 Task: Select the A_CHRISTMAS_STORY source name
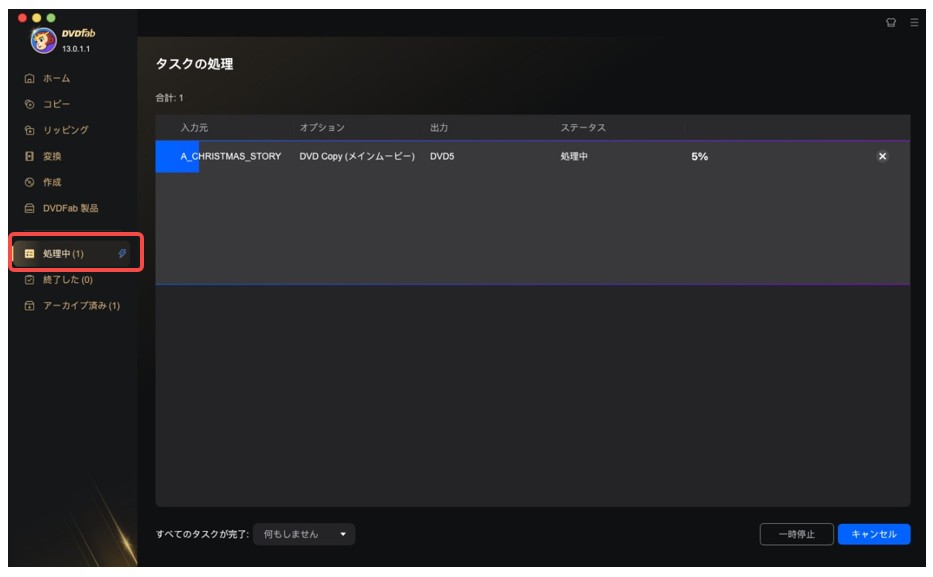(x=230, y=156)
